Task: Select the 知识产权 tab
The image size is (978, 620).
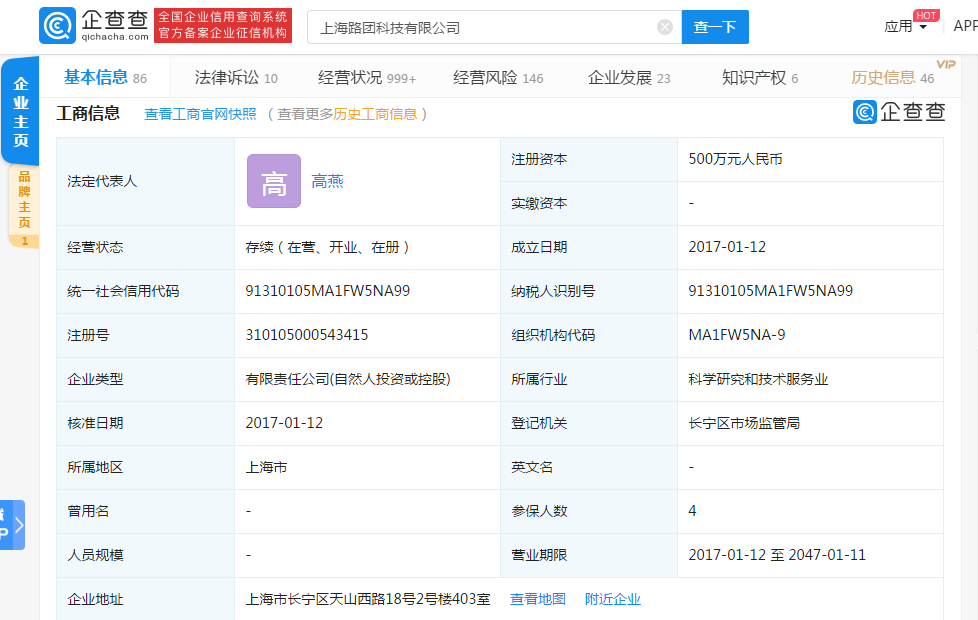Action: (760, 77)
